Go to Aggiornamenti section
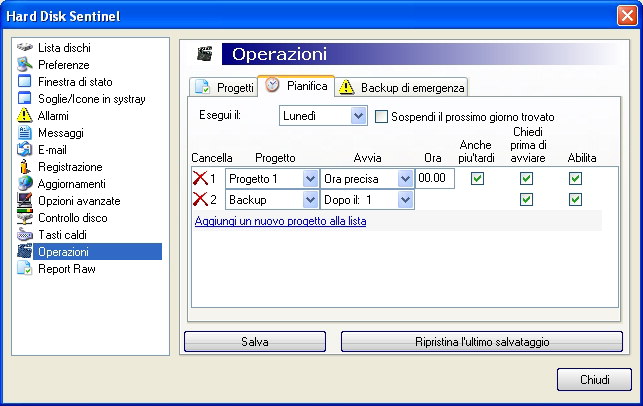The width and height of the screenshot is (643, 406). click(72, 184)
